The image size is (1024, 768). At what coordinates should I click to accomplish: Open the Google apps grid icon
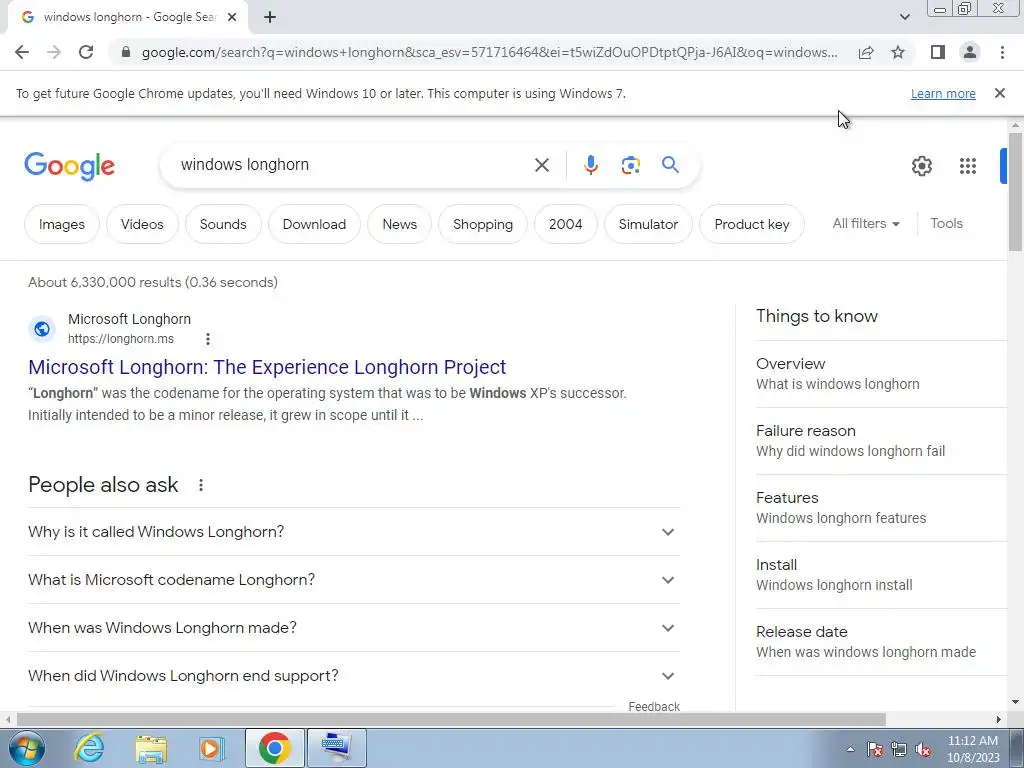click(968, 166)
